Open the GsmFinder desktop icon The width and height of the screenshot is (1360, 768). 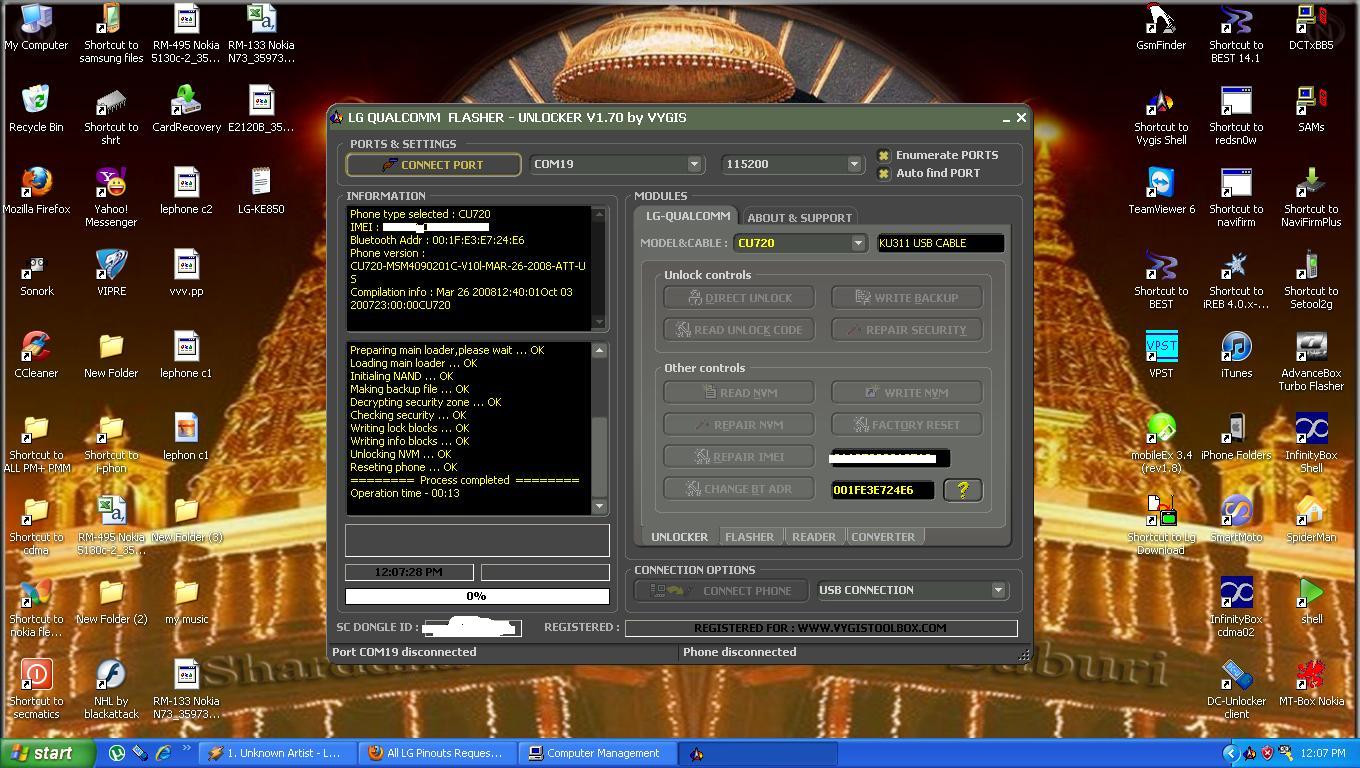(1161, 27)
